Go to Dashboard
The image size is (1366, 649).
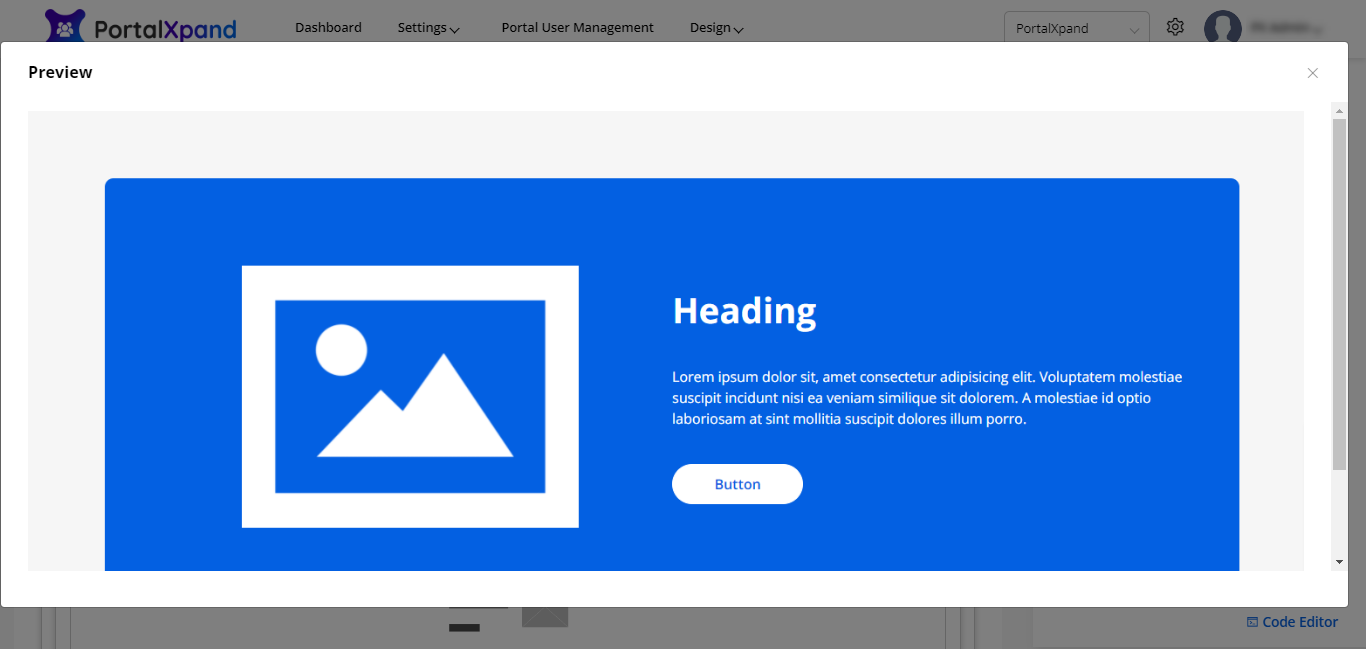328,28
